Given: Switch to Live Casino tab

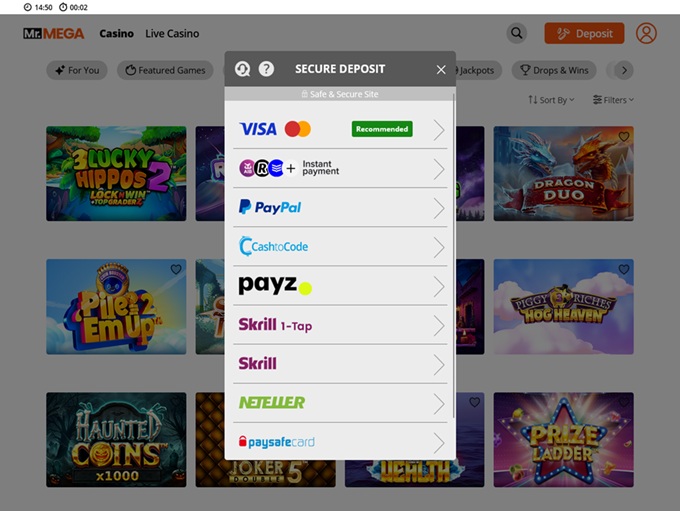Looking at the screenshot, I should point(172,33).
